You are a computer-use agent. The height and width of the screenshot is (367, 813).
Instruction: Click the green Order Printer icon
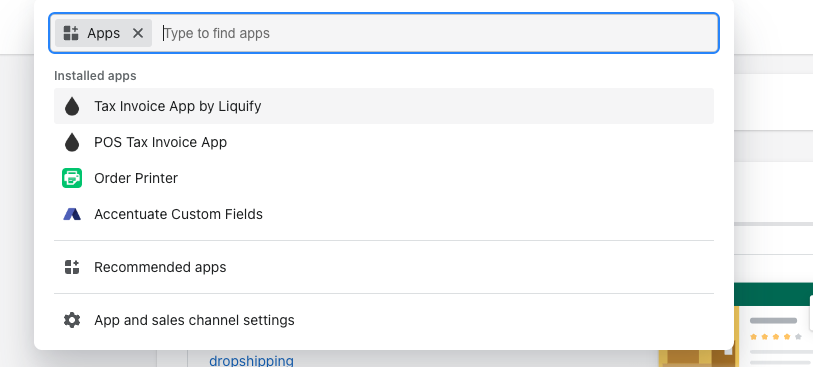pos(72,178)
